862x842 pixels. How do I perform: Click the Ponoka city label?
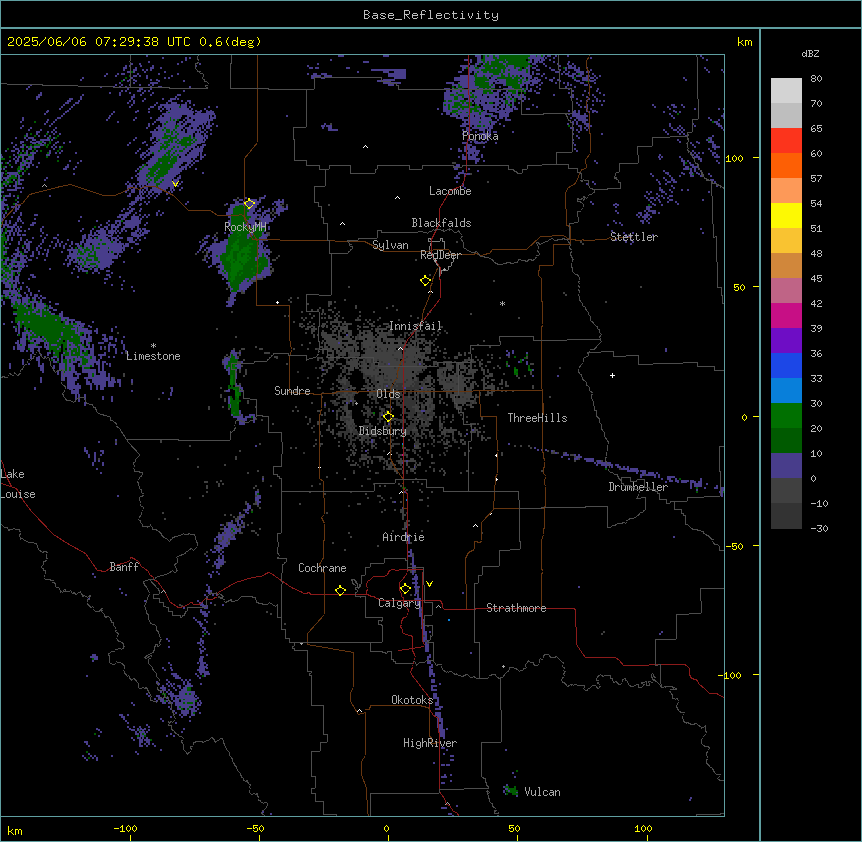[x=480, y=136]
